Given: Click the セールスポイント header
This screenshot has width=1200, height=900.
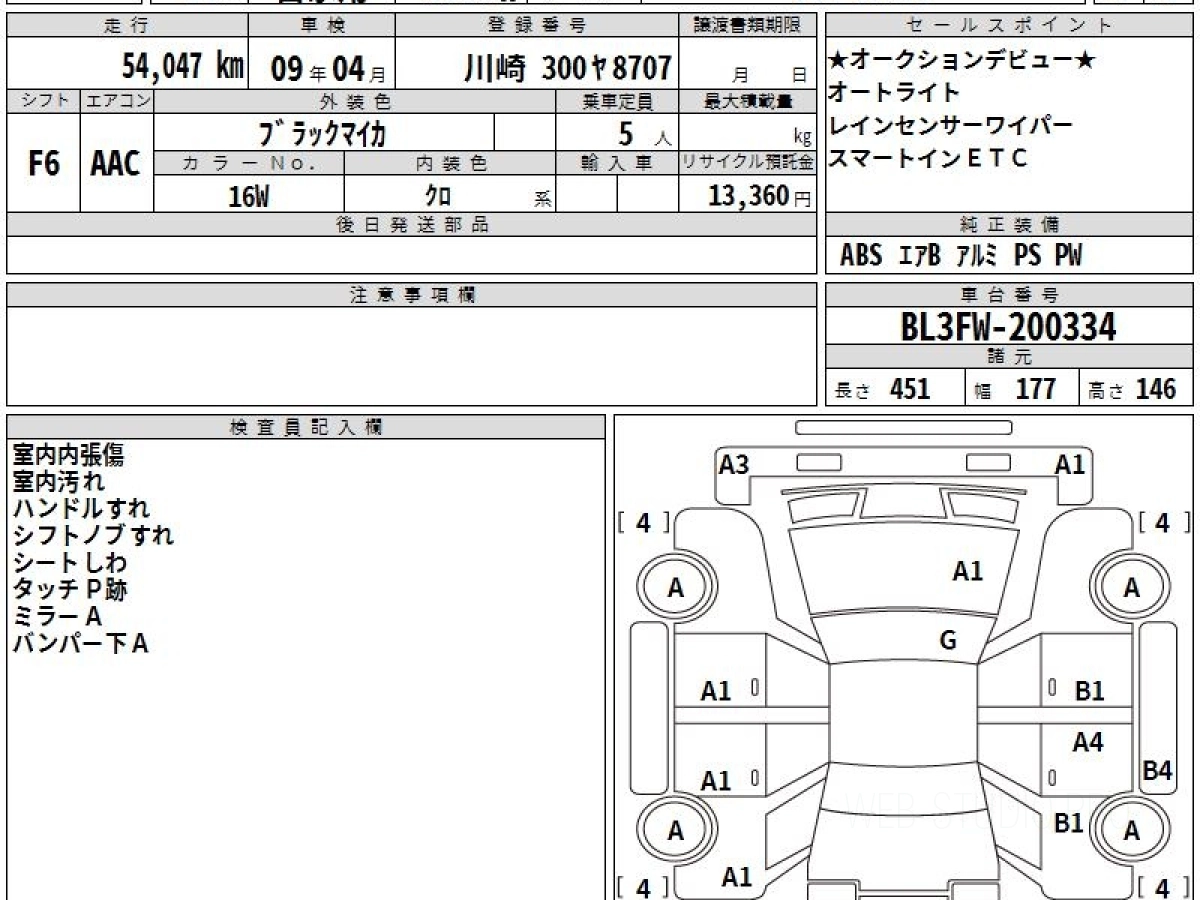Looking at the screenshot, I should pyautogui.click(x=1009, y=26).
